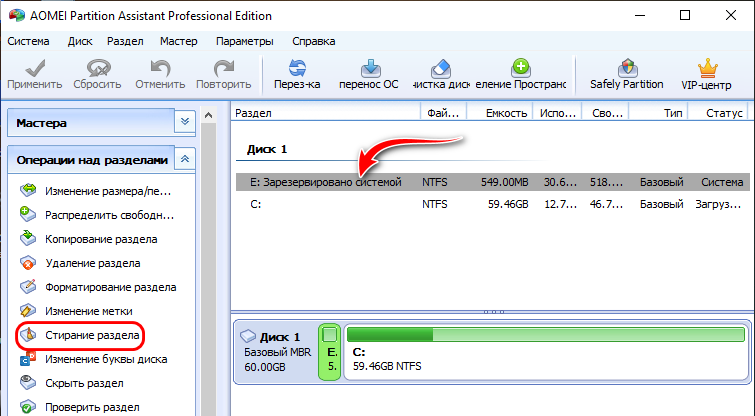
Task: Select the E: Зарезервировано системой row
Action: click(493, 182)
